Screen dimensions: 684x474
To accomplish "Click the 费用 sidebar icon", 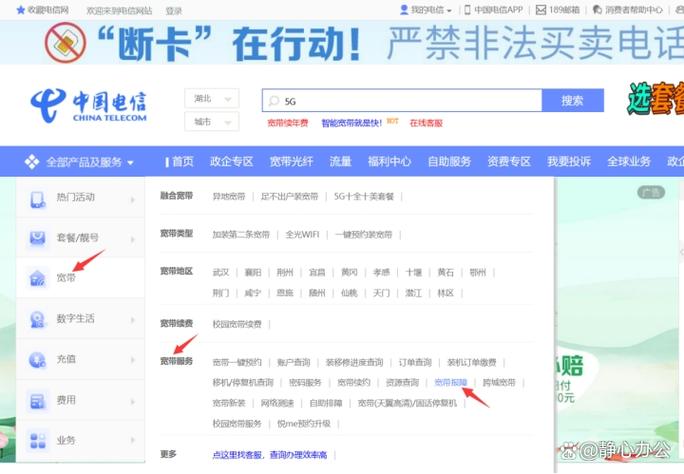I will tap(38, 400).
